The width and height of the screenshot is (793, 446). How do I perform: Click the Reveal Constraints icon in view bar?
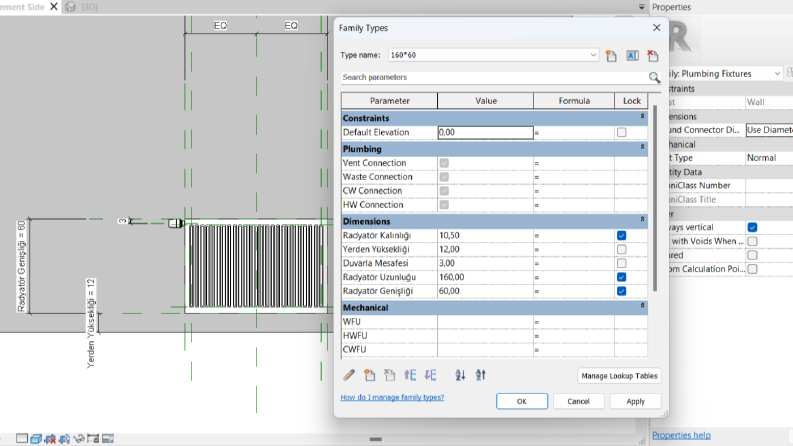(93, 438)
